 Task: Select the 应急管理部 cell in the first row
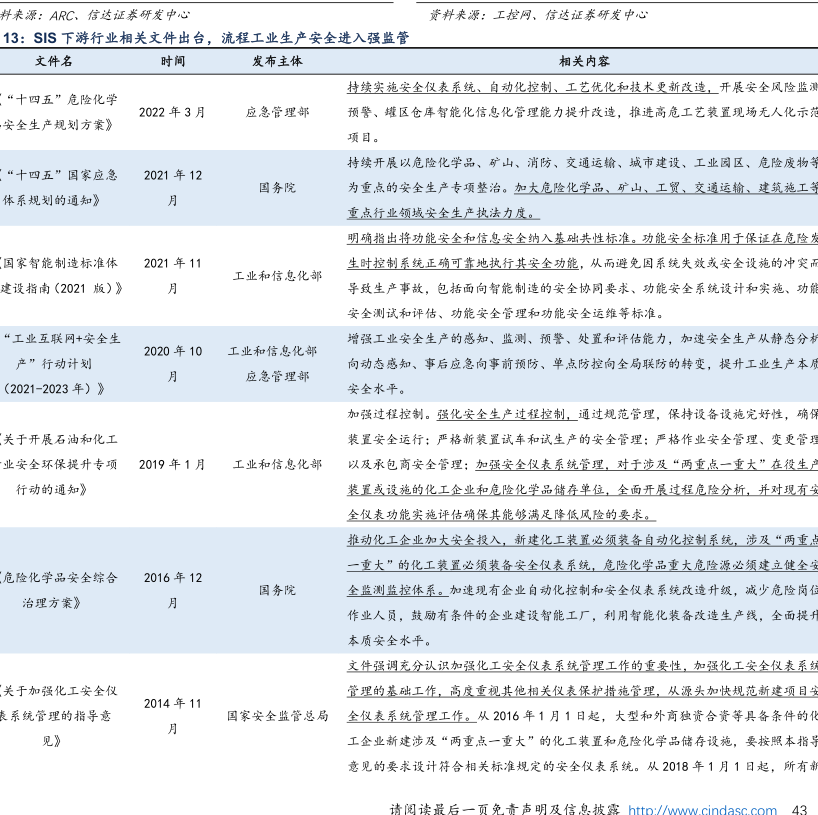(x=277, y=112)
